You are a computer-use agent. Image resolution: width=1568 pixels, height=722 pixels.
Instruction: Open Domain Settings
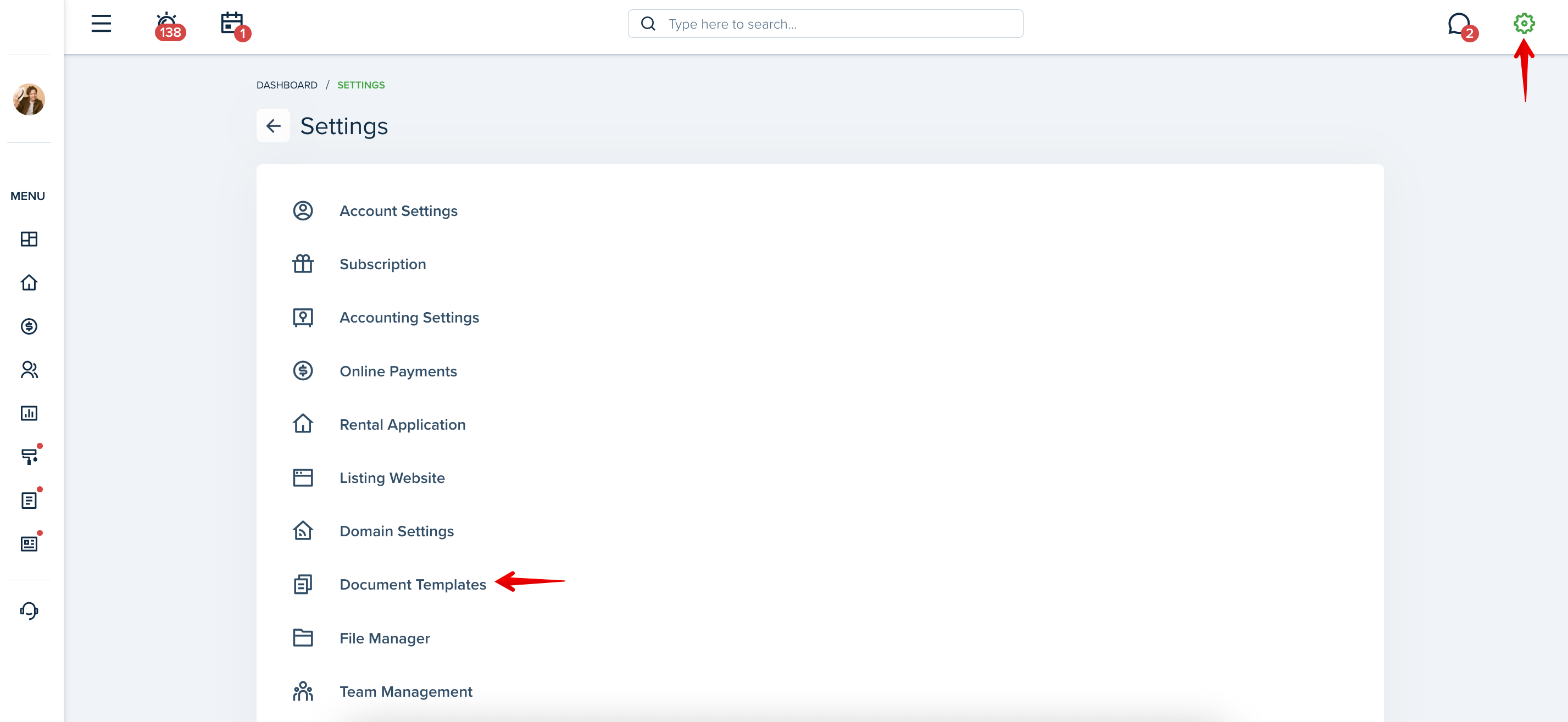click(x=396, y=531)
